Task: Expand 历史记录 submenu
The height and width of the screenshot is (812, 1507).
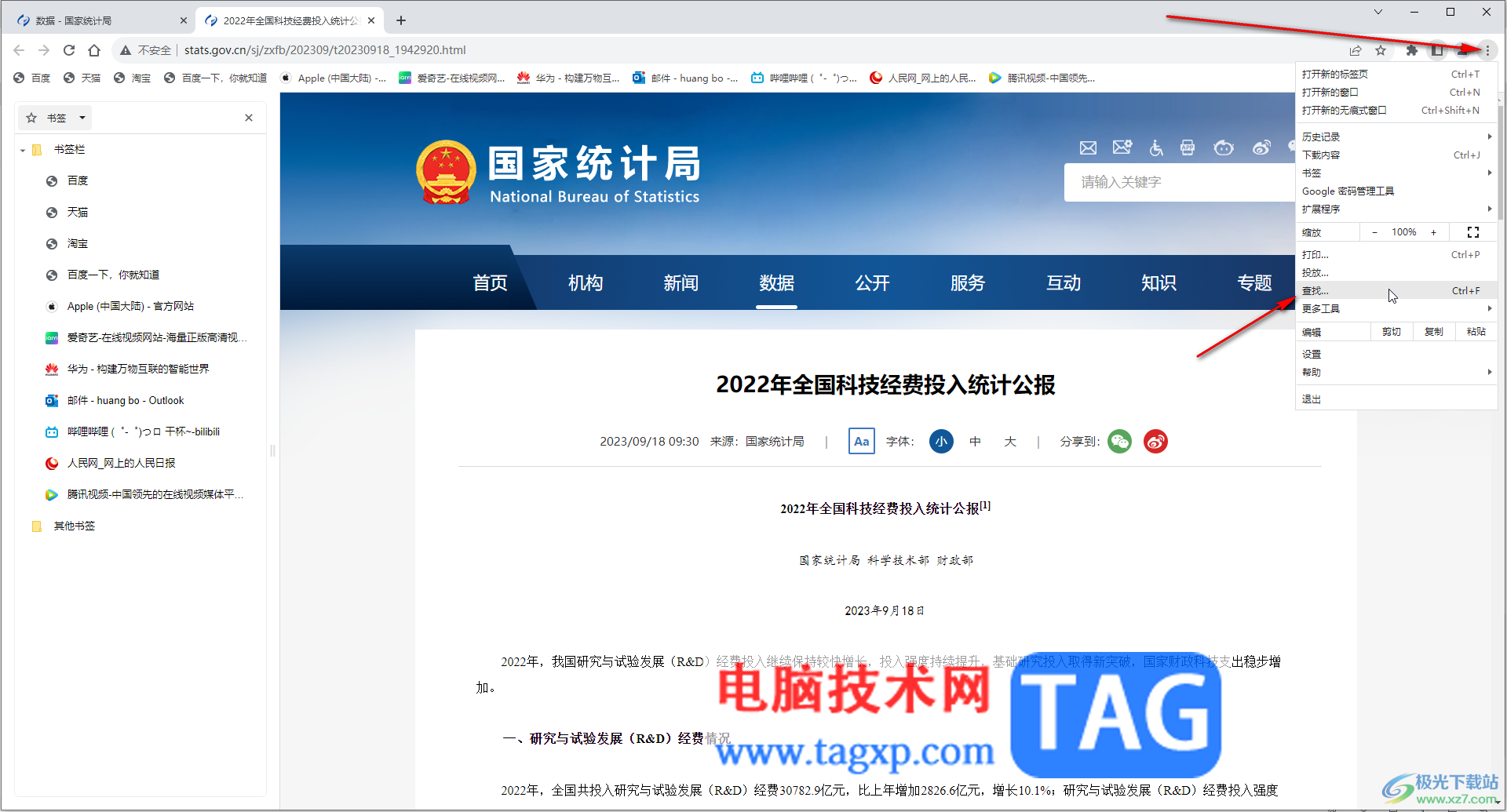Action: (1396, 137)
